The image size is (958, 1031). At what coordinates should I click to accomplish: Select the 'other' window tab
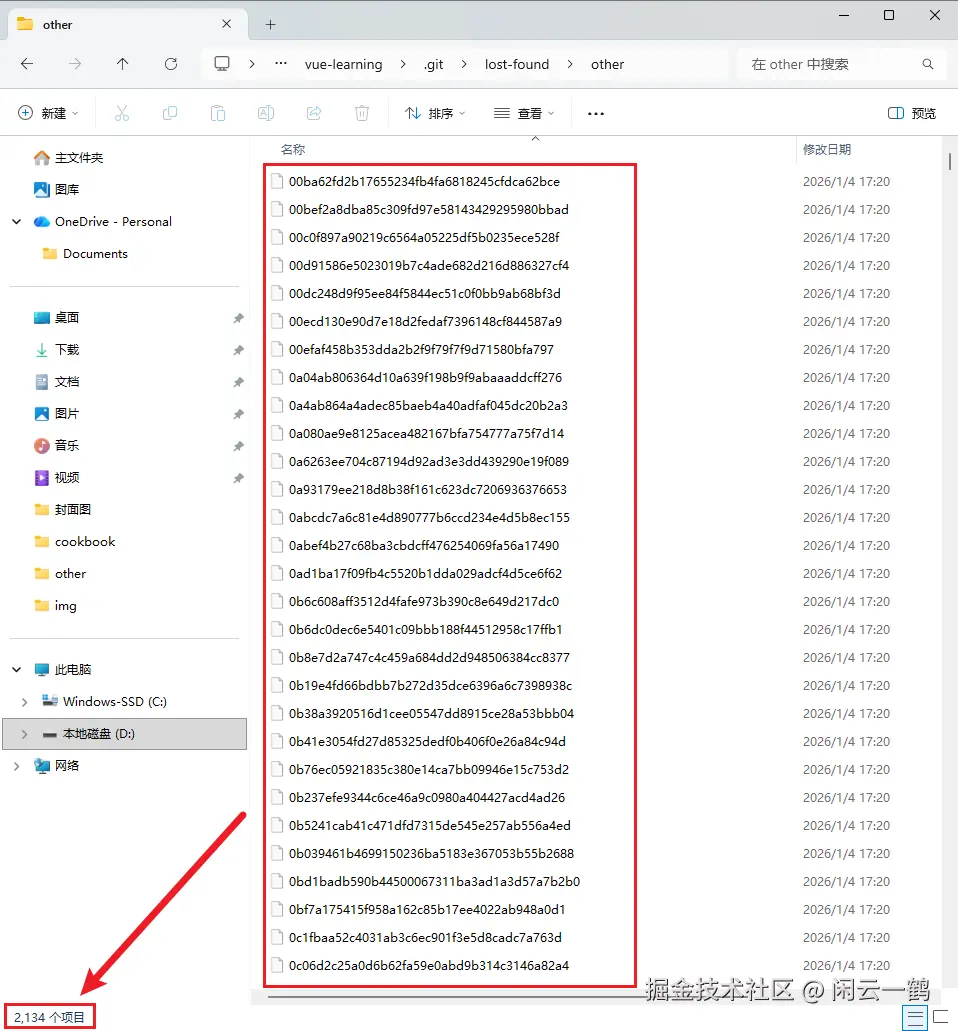[x=128, y=24]
